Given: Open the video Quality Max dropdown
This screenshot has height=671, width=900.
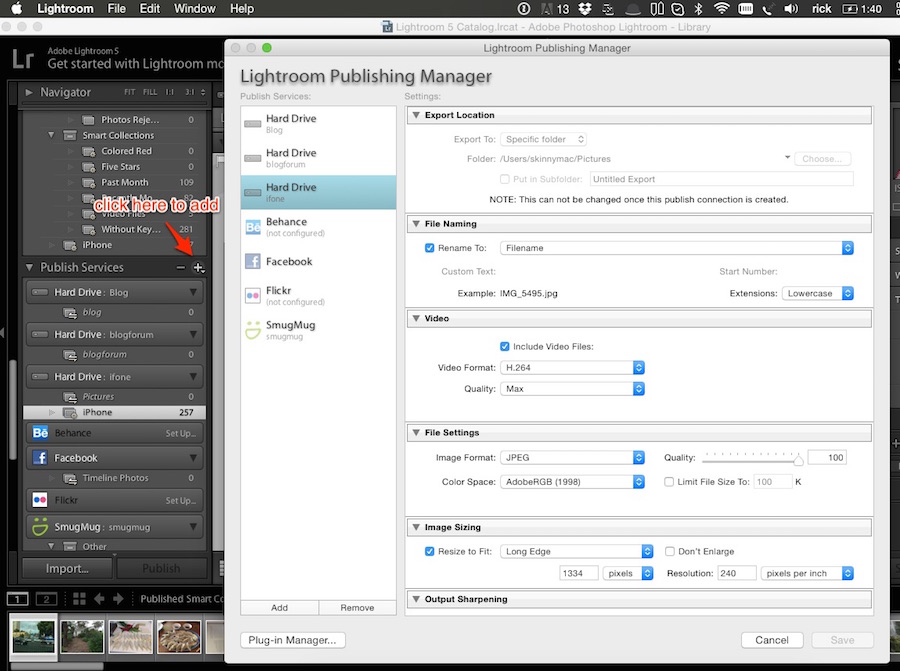Looking at the screenshot, I should click(572, 389).
